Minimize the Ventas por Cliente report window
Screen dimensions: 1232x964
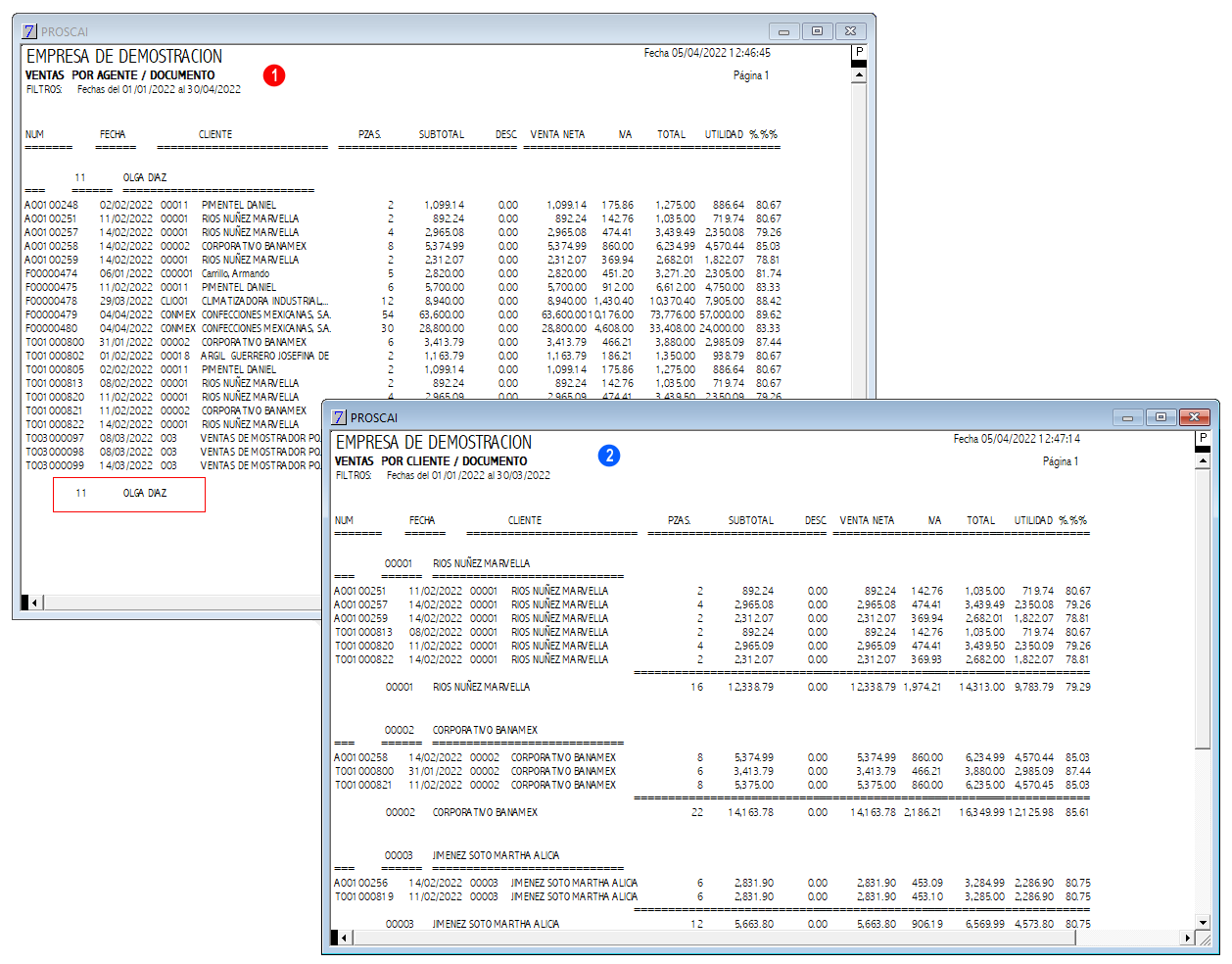point(1127,417)
